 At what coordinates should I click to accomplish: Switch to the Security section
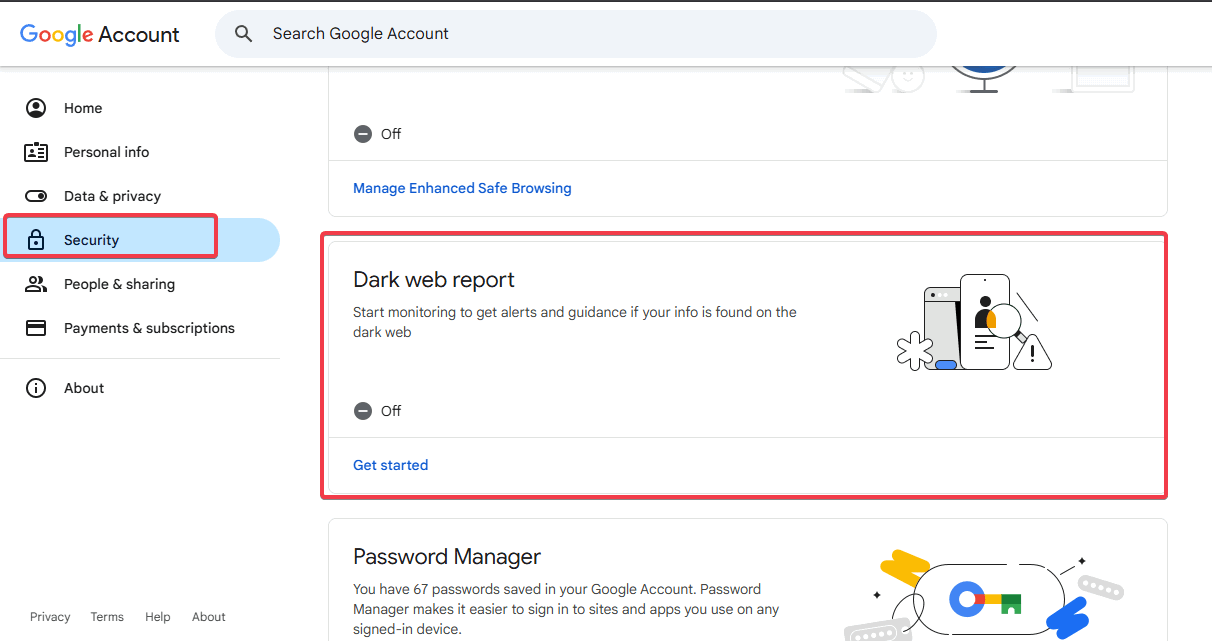91,240
